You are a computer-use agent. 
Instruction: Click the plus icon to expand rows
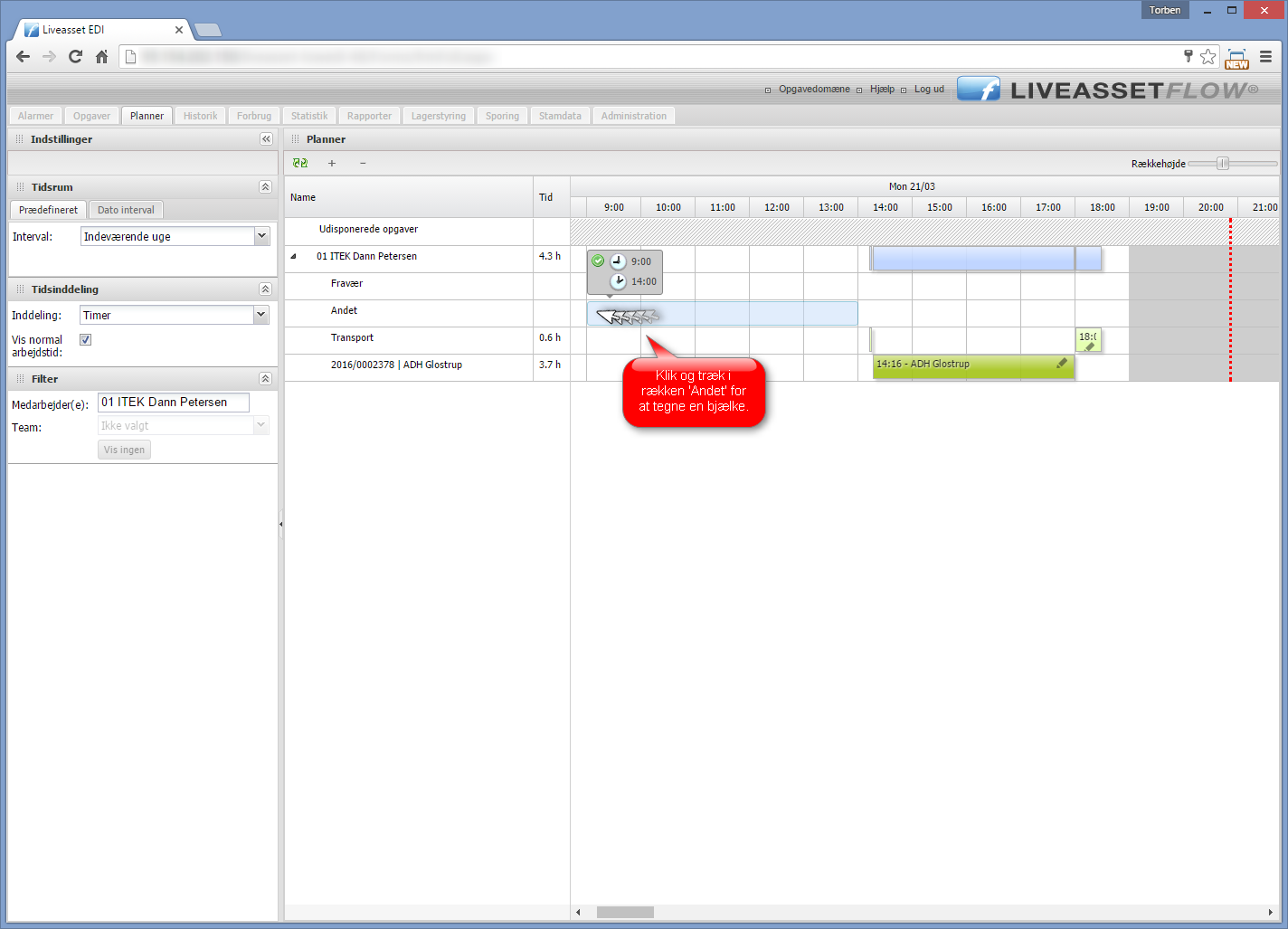pos(332,164)
